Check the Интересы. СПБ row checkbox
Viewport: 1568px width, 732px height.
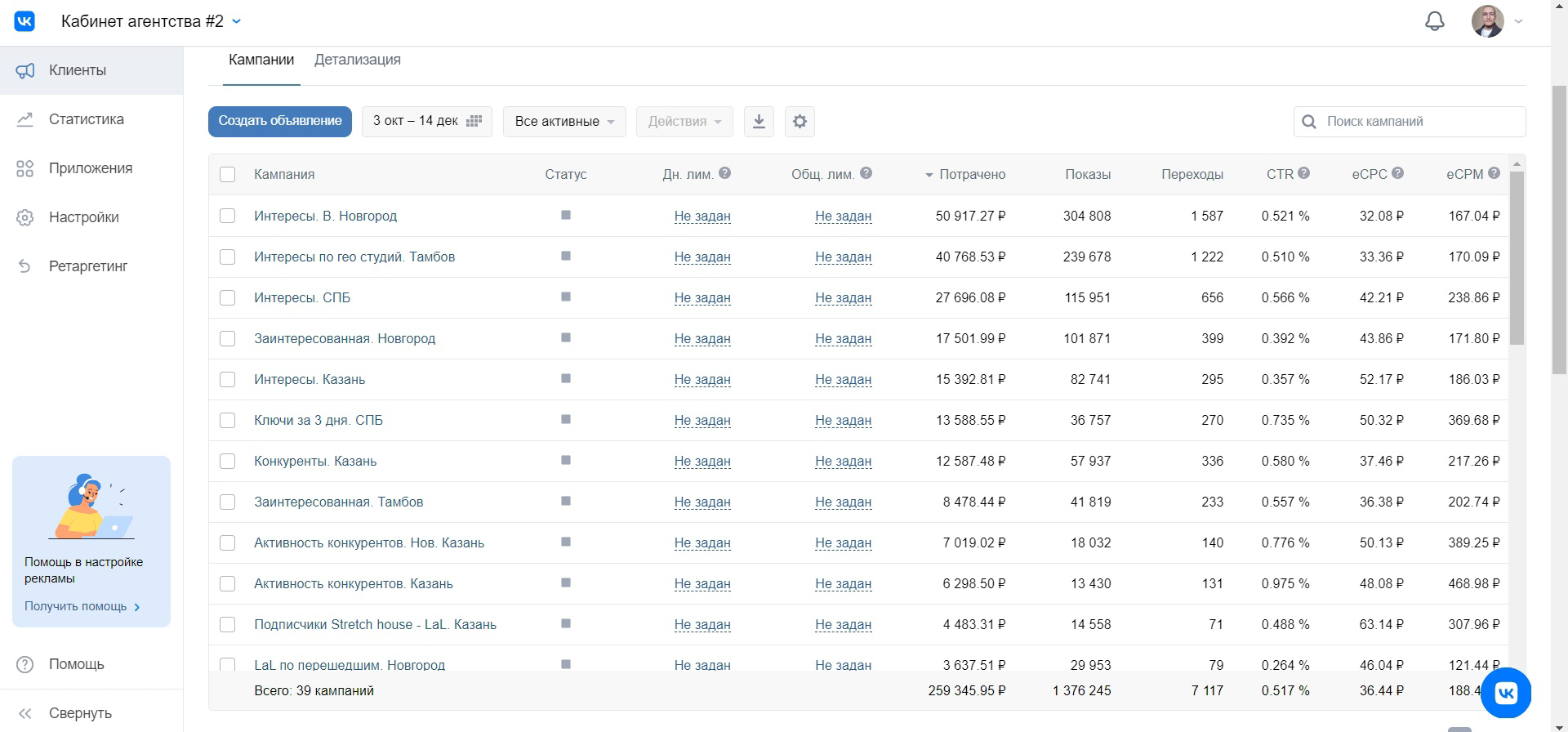pyautogui.click(x=228, y=297)
